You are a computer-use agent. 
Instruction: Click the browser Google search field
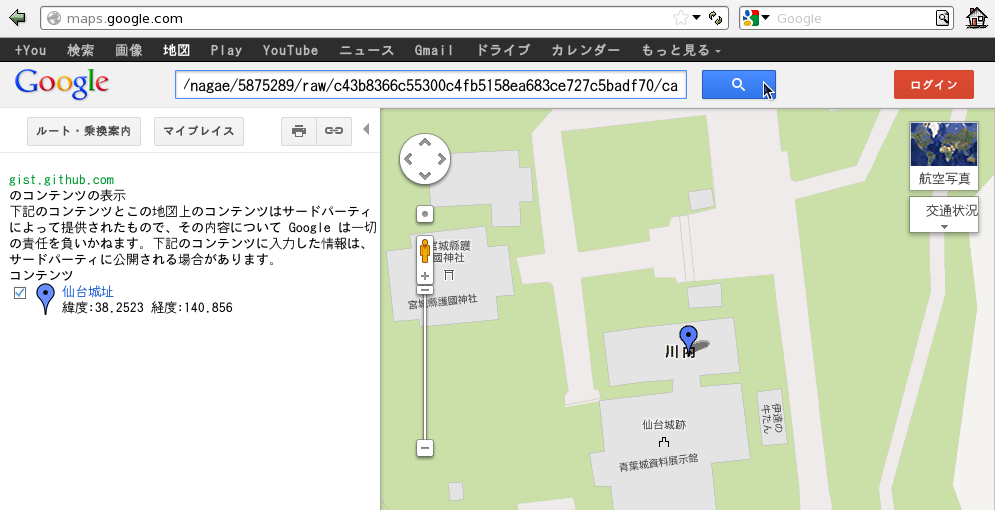[853, 18]
